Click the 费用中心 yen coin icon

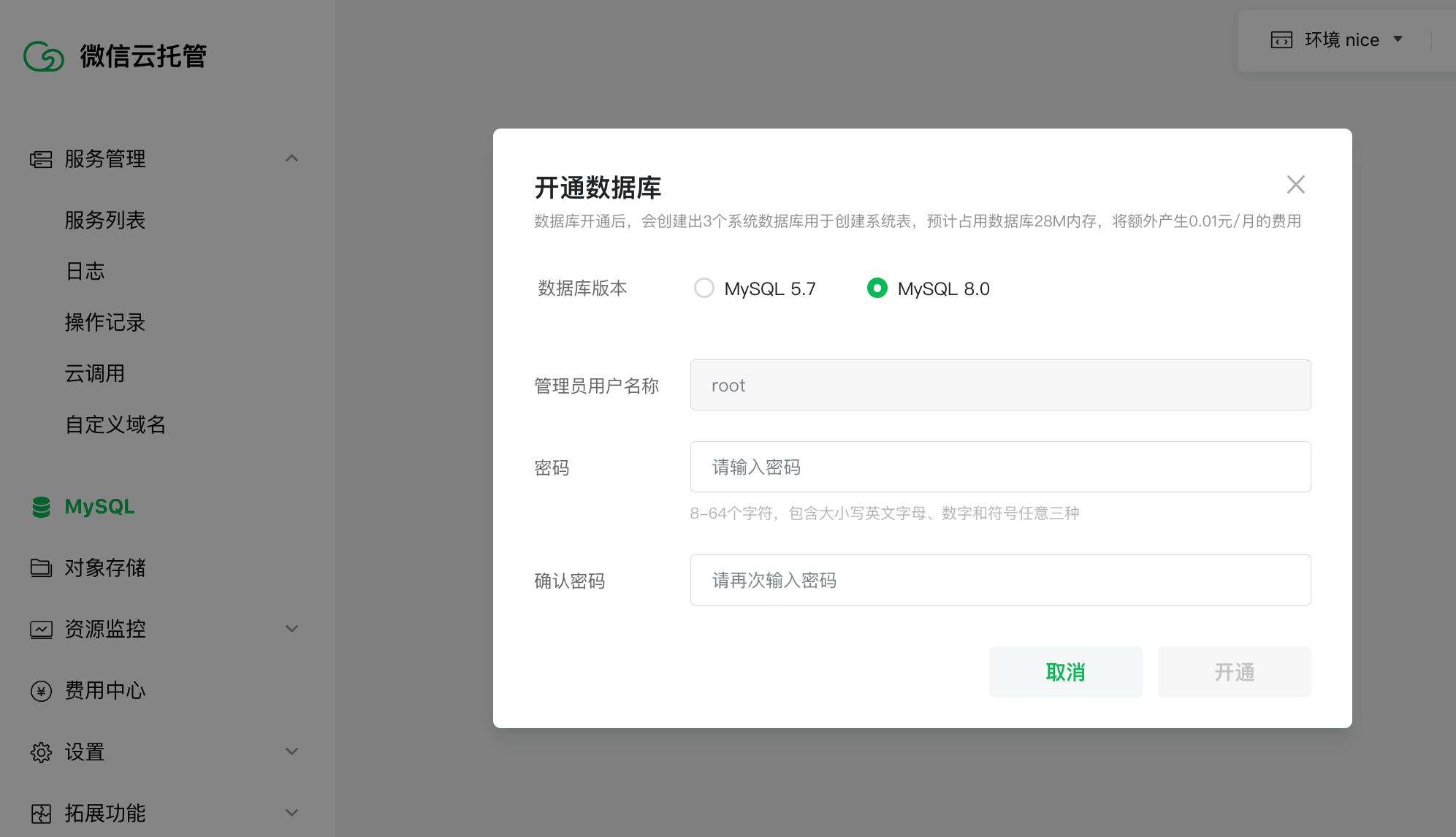tap(41, 691)
